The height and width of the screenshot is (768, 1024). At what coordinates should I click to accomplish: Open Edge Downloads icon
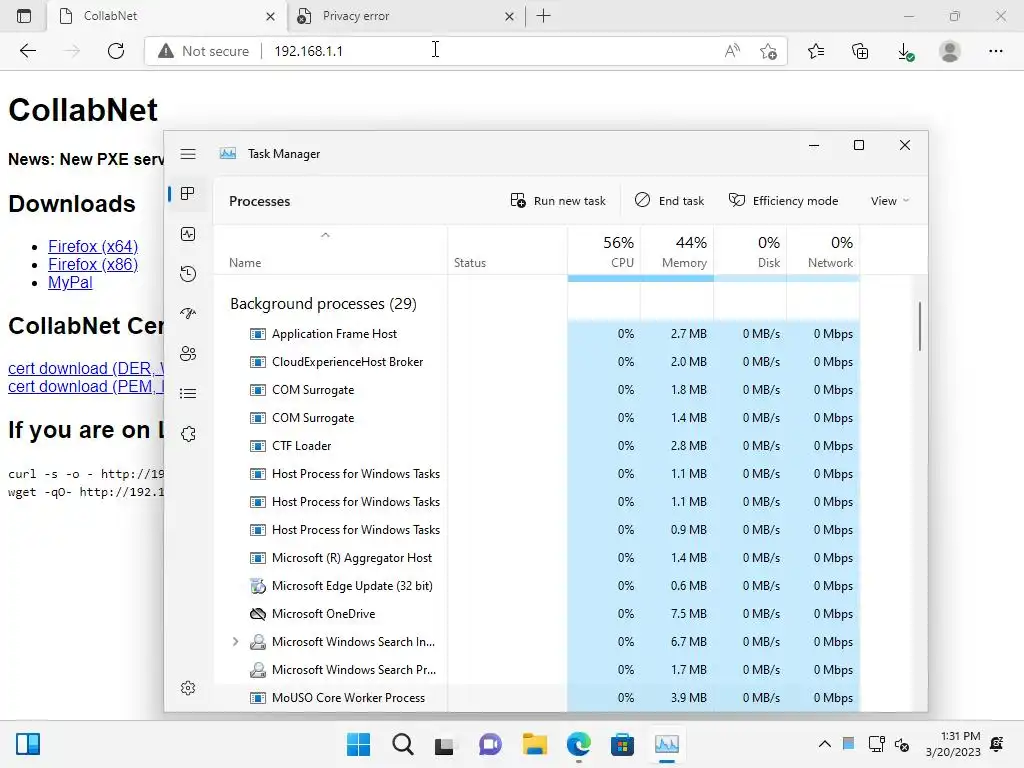905,51
